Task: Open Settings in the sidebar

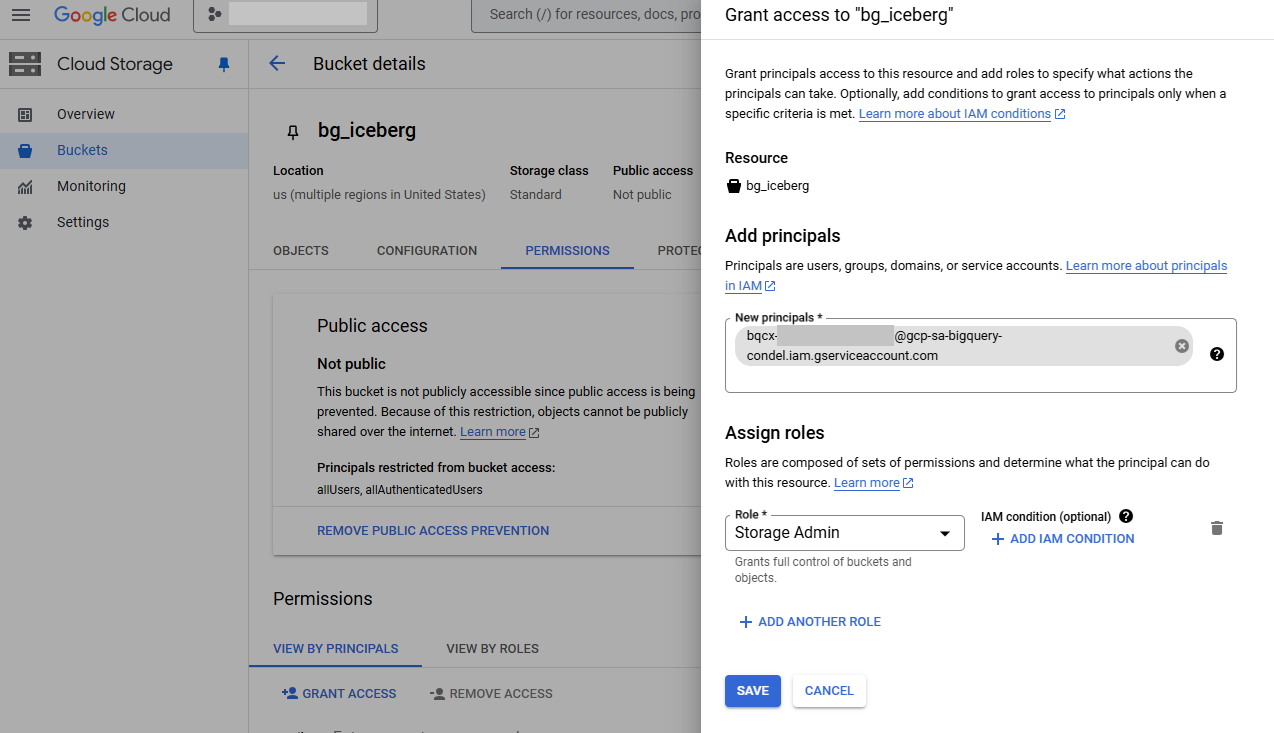Action: [x=124, y=222]
